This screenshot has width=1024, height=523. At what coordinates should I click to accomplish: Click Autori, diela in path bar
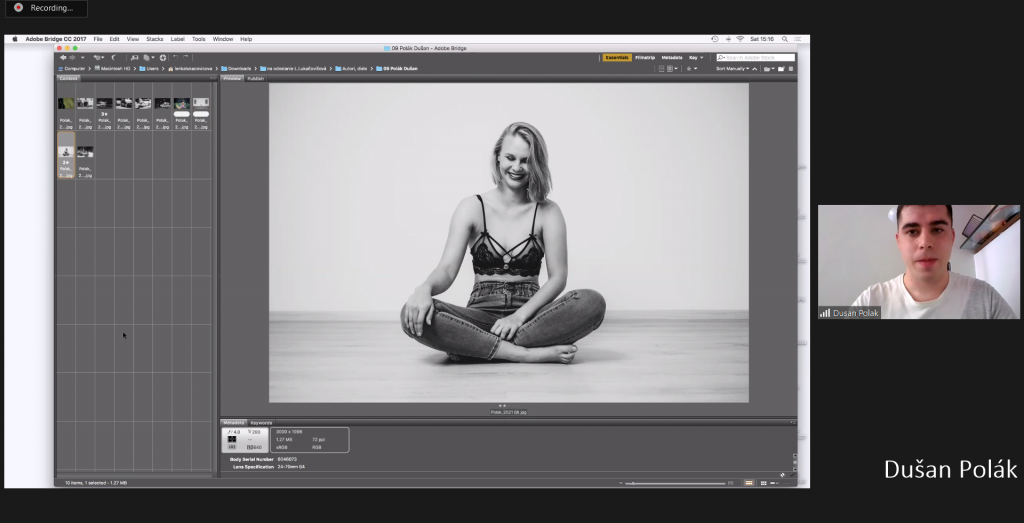(352, 69)
